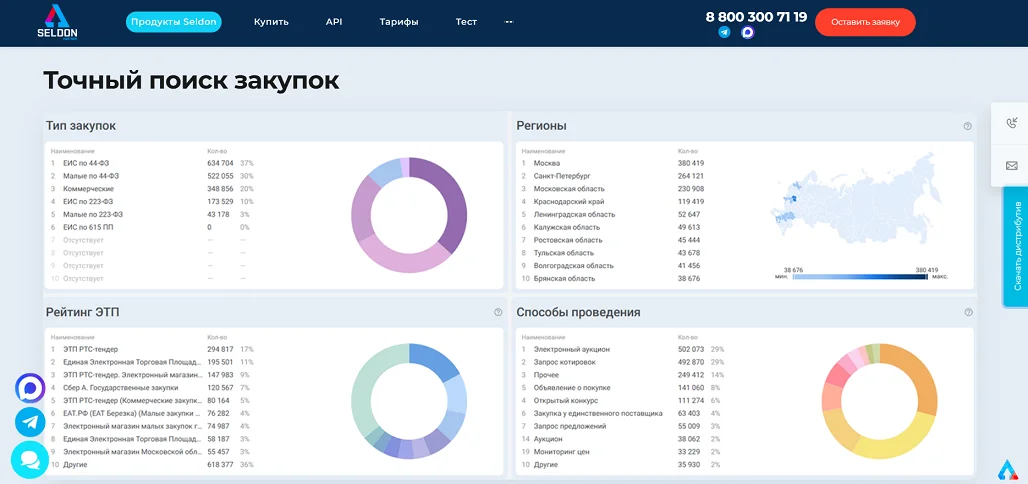Open Telegram icon under the phone number
Screen dimensions: 1028x484
coord(724,32)
